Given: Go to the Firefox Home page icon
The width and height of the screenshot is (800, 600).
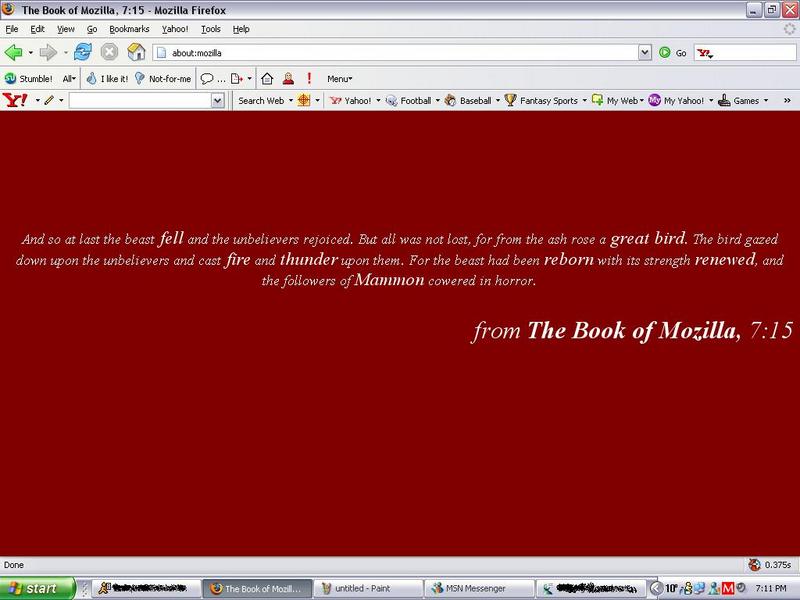Looking at the screenshot, I should point(133,52).
